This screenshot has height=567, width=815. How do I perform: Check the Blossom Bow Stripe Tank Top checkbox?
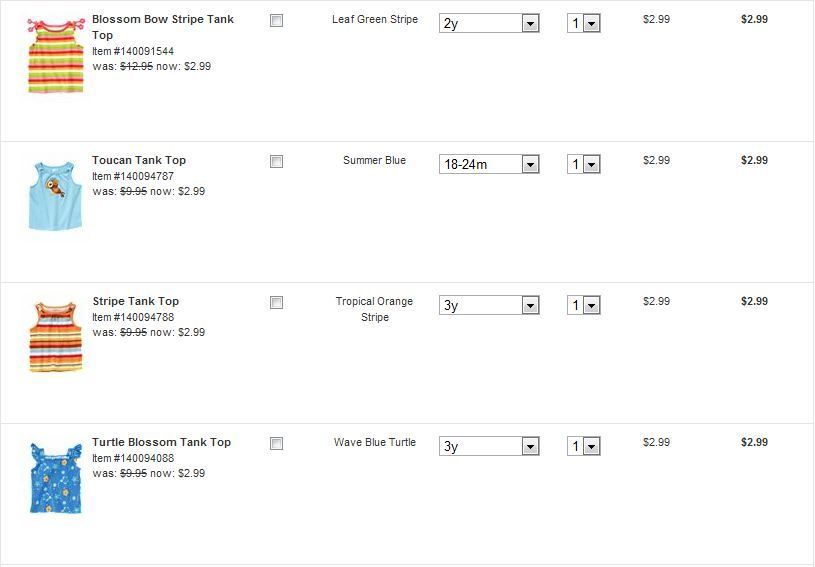(x=277, y=21)
